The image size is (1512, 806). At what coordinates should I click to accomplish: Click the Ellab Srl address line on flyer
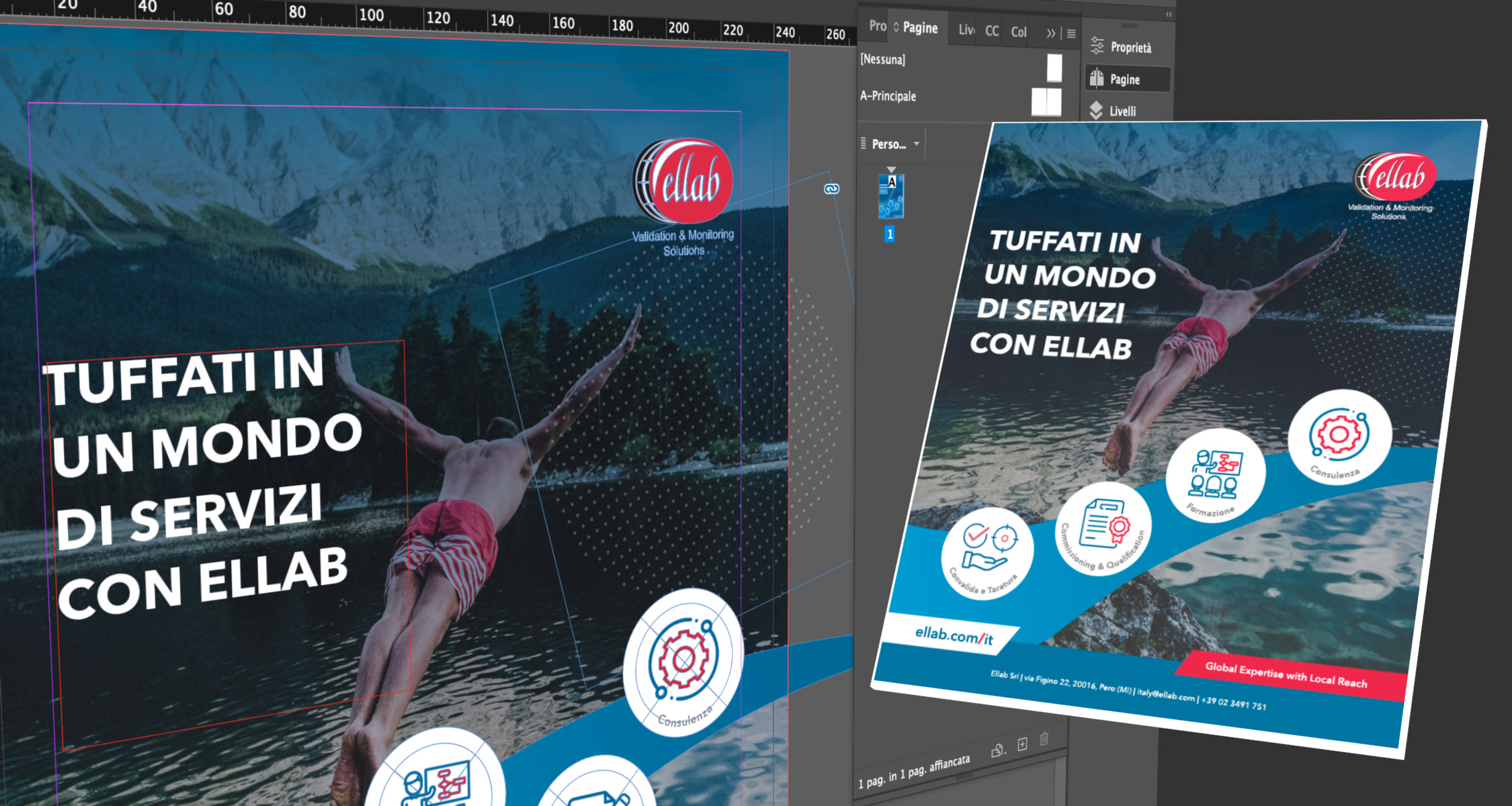pyautogui.click(x=1129, y=690)
